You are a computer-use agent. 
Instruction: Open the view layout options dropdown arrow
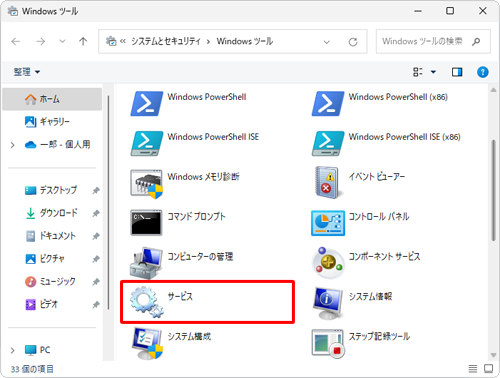point(433,72)
